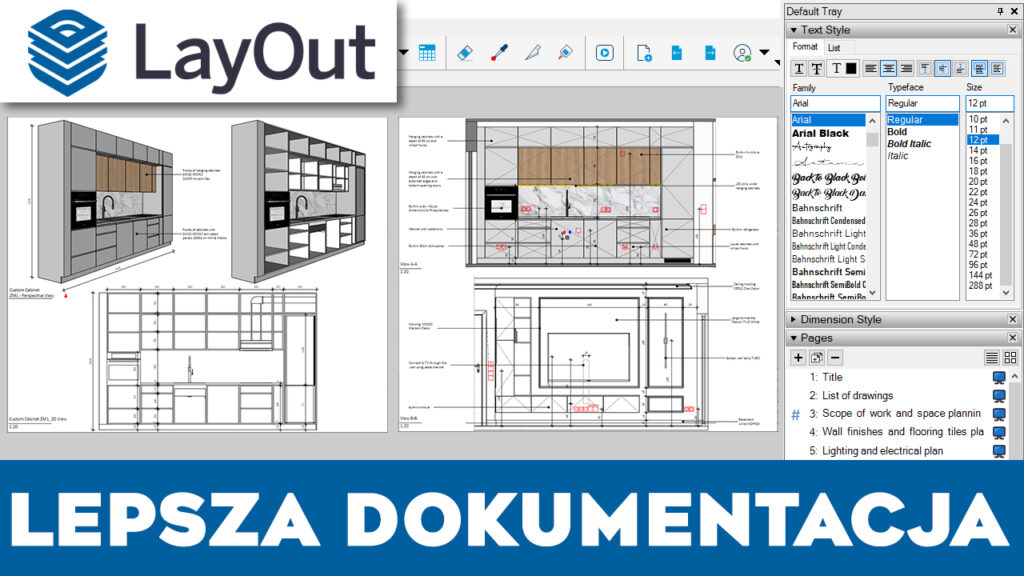The height and width of the screenshot is (576, 1024).
Task: Choose the Join glue tool
Action: point(565,53)
